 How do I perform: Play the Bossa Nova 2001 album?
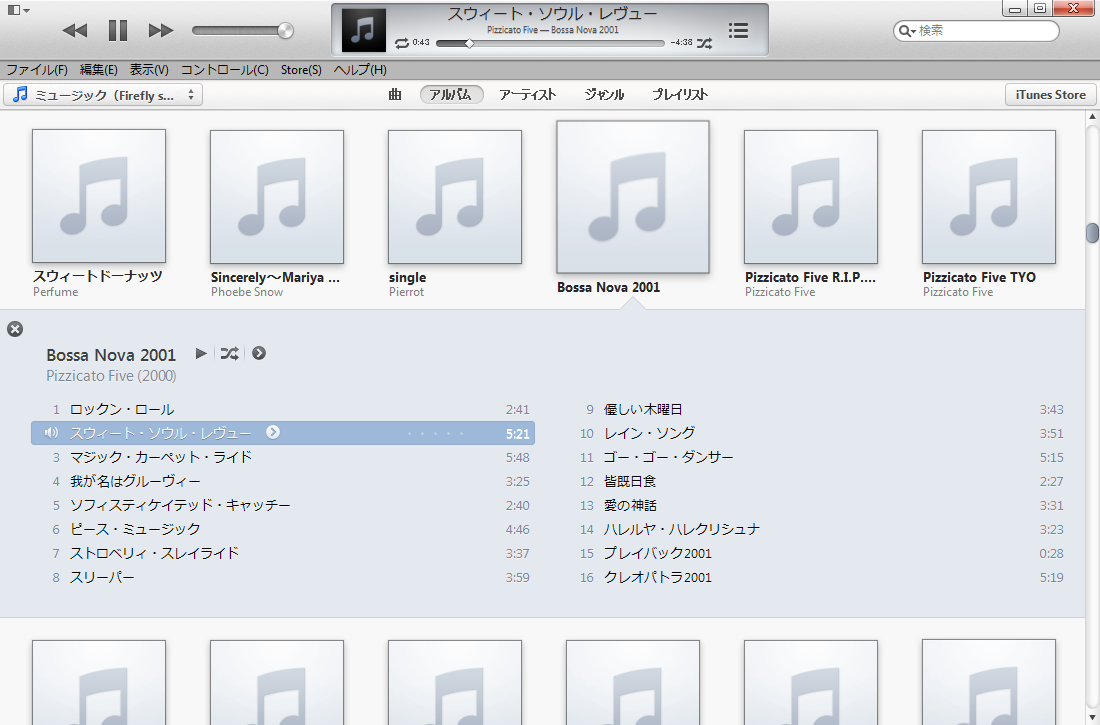[x=201, y=353]
